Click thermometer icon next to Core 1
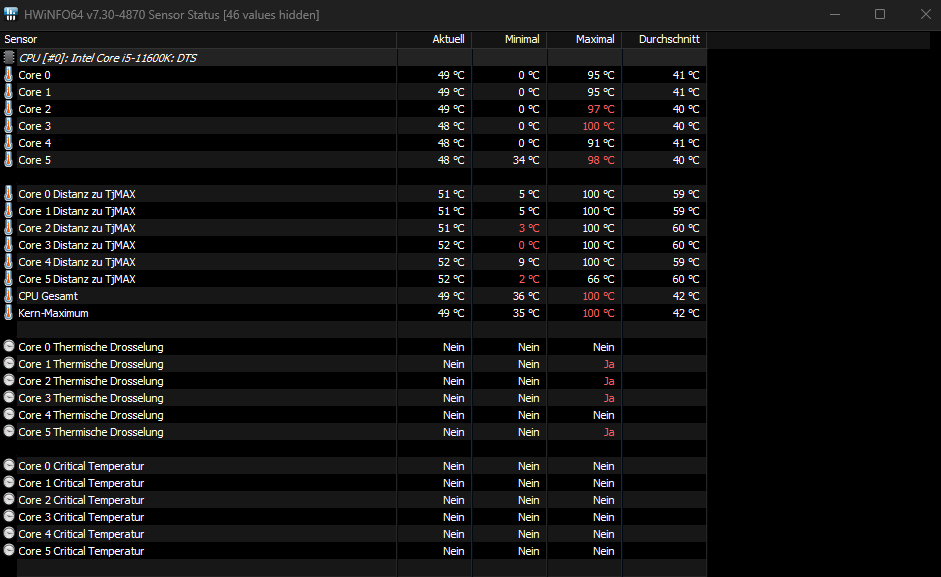The image size is (941, 577). tap(8, 91)
